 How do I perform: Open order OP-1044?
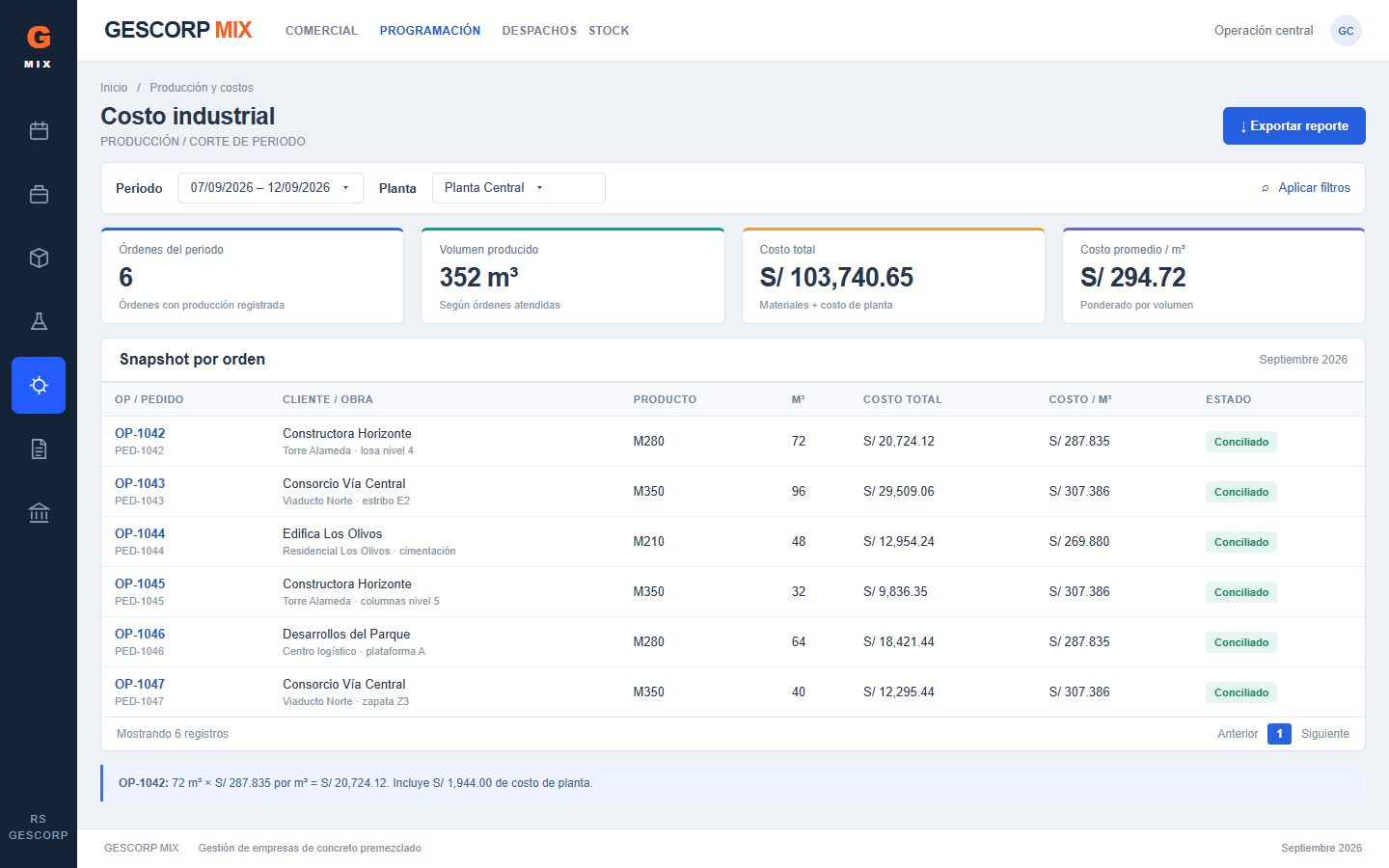click(x=140, y=533)
